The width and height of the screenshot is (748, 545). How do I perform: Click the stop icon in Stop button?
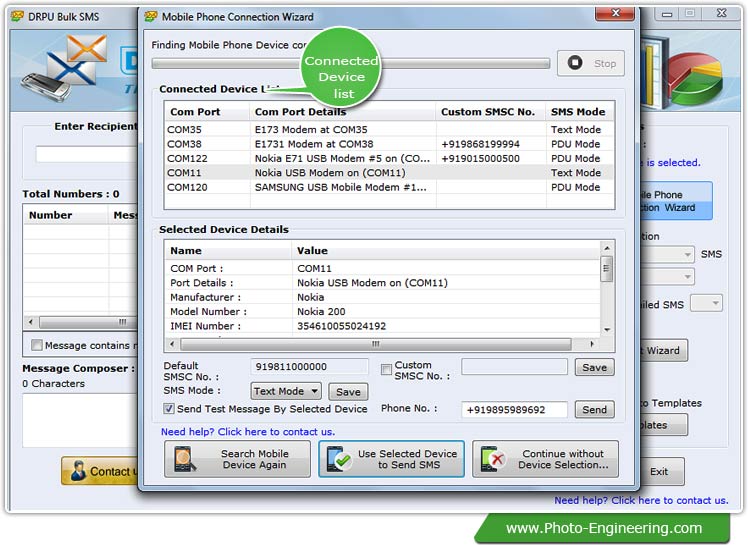click(575, 63)
